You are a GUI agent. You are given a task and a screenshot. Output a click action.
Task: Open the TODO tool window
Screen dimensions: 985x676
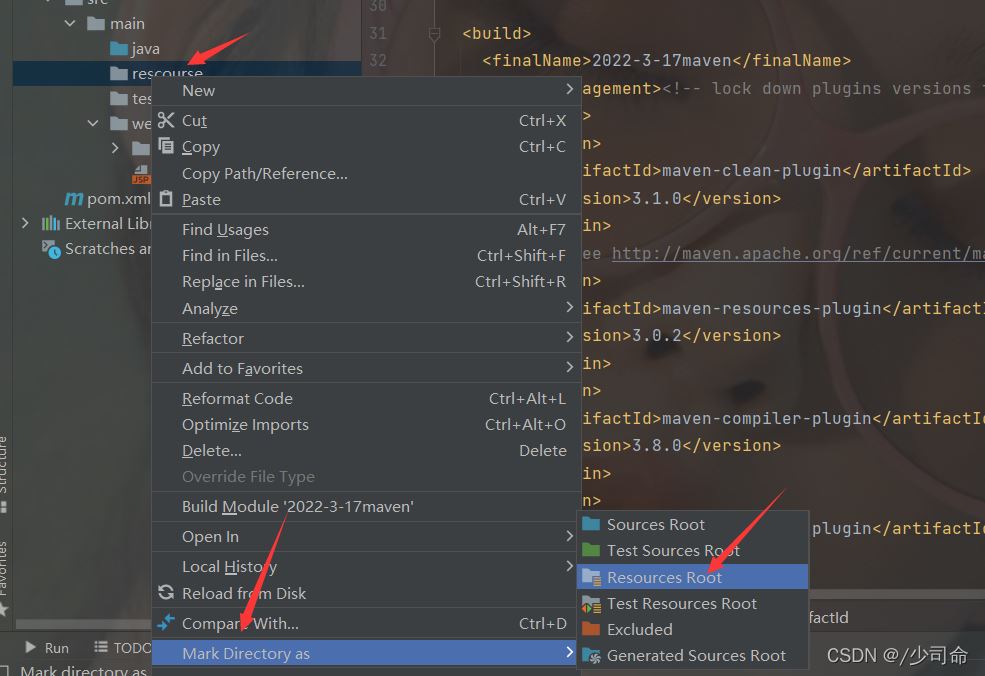pos(122,647)
